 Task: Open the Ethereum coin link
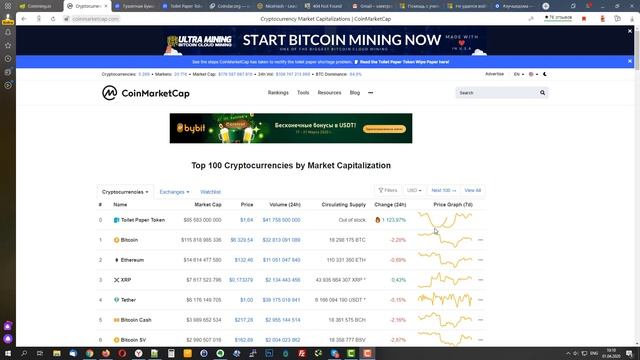tap(132, 260)
